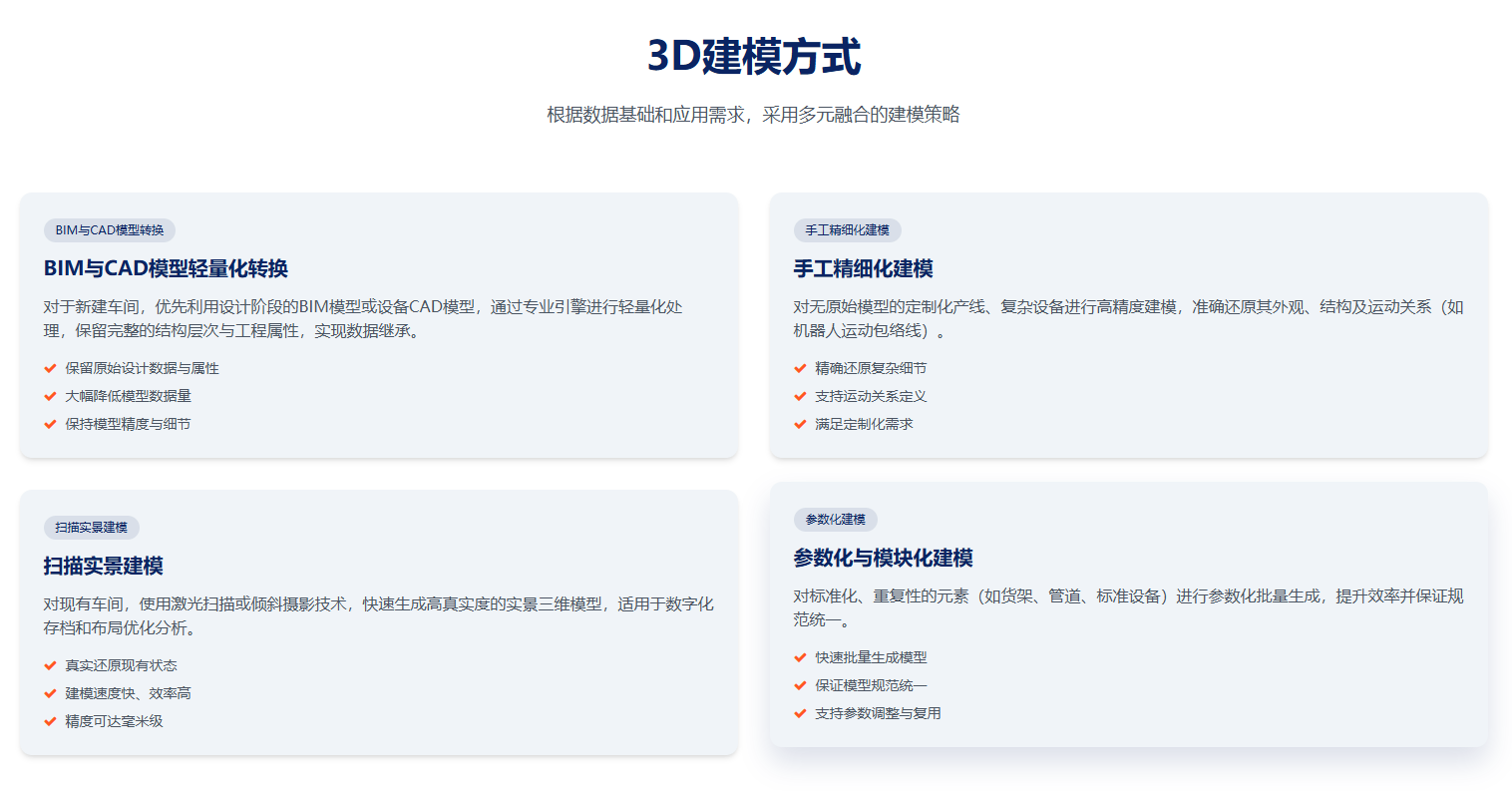The width and height of the screenshot is (1512, 791).
Task: Click the card title BIM与CAD模型轻量化转换
Action: pyautogui.click(x=166, y=268)
